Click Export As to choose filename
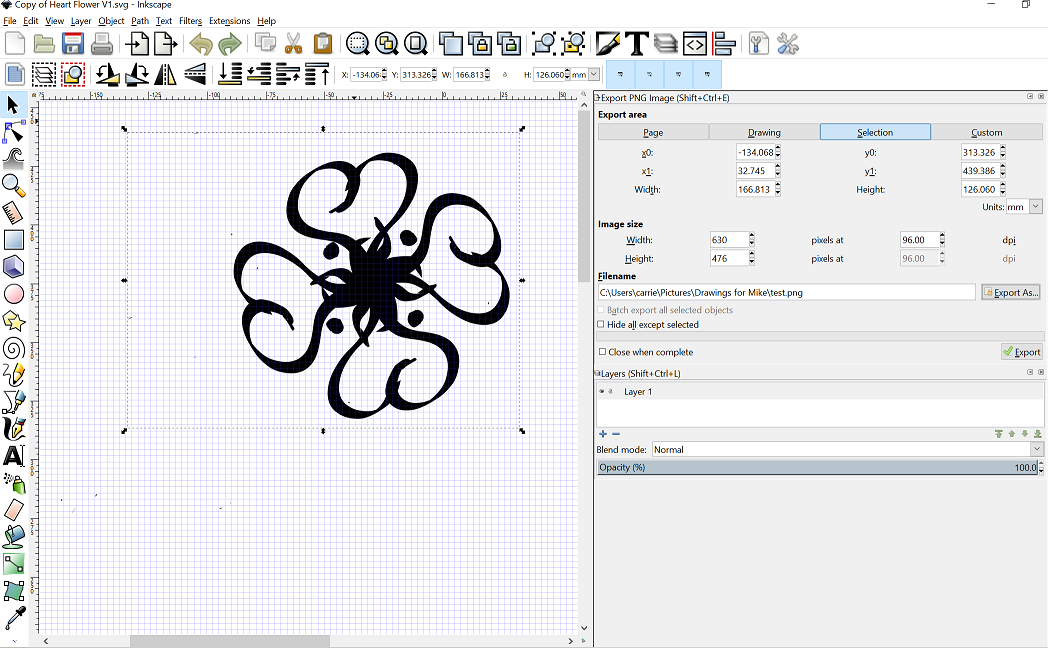Screen dimensions: 1048x648 (x=1011, y=291)
